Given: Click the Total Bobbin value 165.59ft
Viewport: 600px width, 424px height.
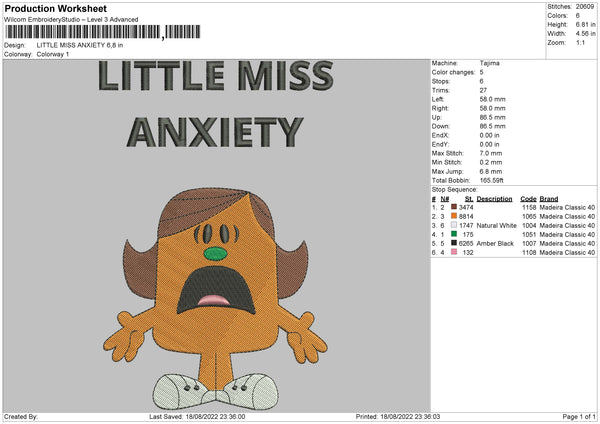Looking at the screenshot, I should coord(492,180).
